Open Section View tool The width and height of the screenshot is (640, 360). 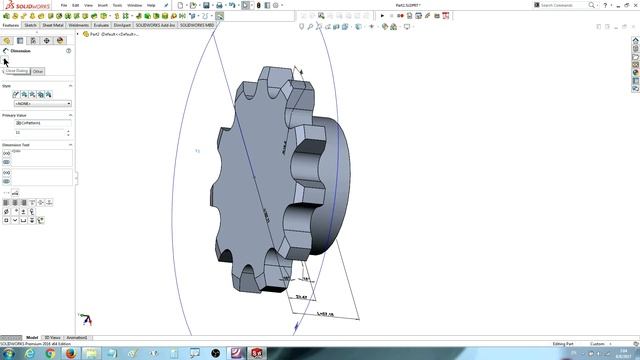click(336, 27)
